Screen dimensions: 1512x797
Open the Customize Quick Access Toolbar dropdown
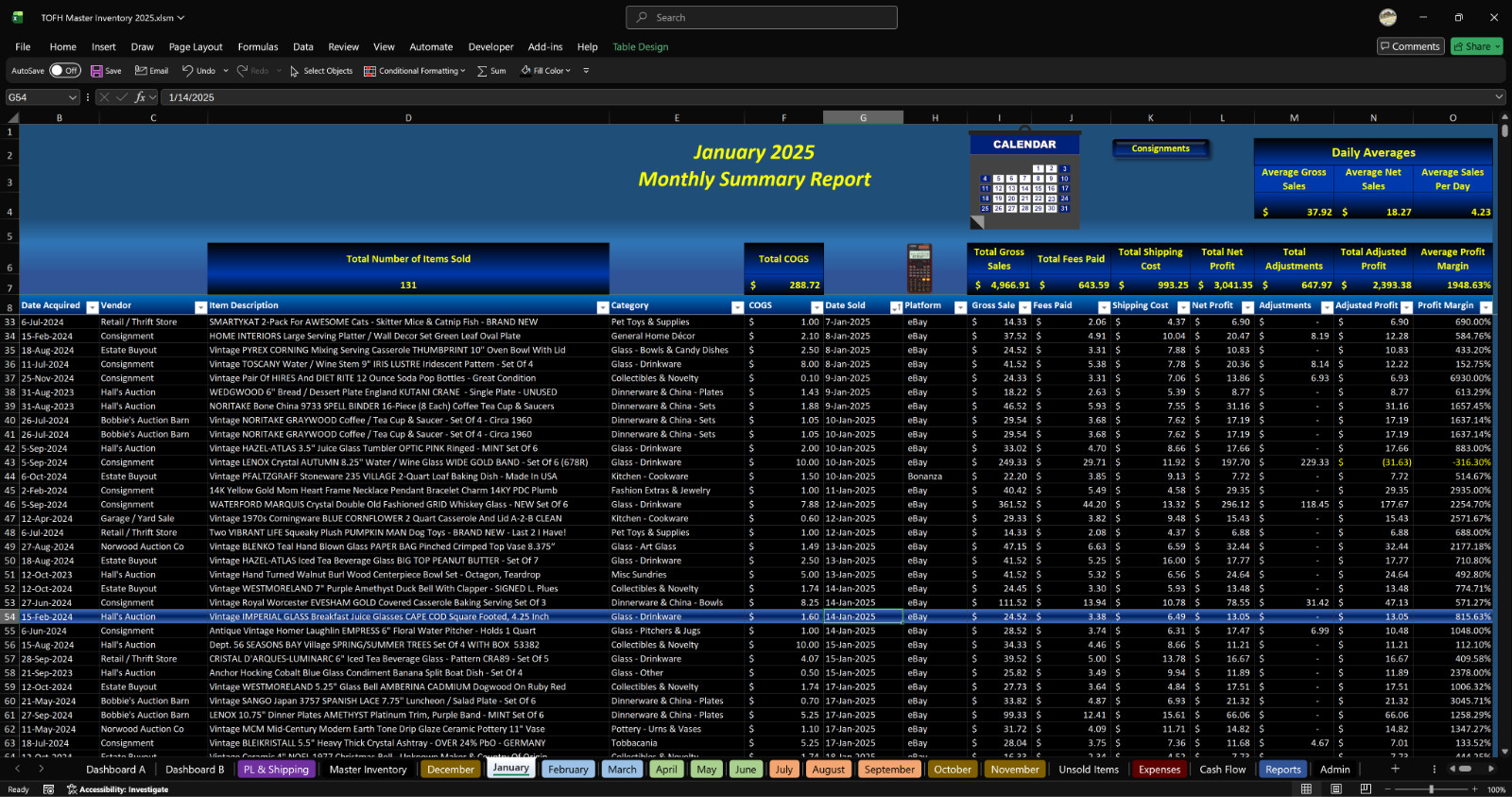(586, 71)
